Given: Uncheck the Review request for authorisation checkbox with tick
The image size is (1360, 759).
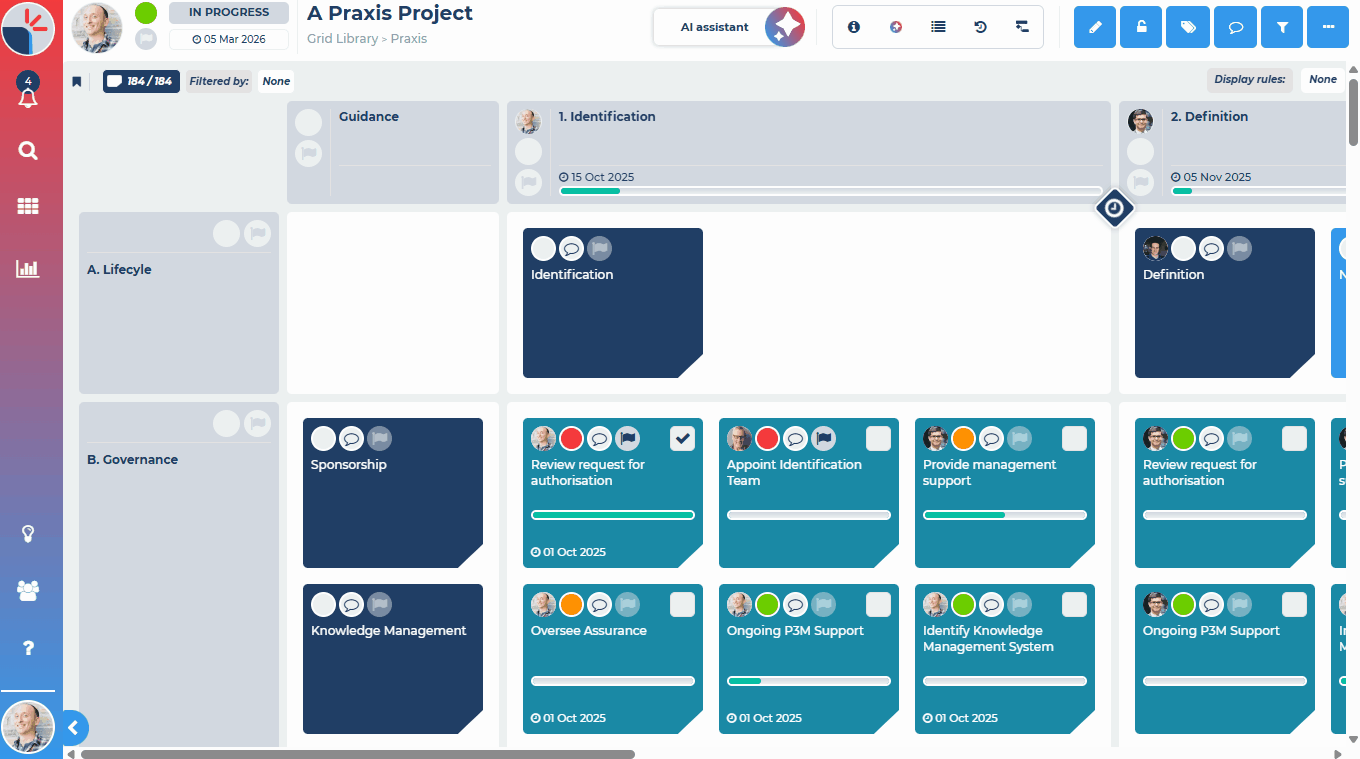Looking at the screenshot, I should pos(682,438).
